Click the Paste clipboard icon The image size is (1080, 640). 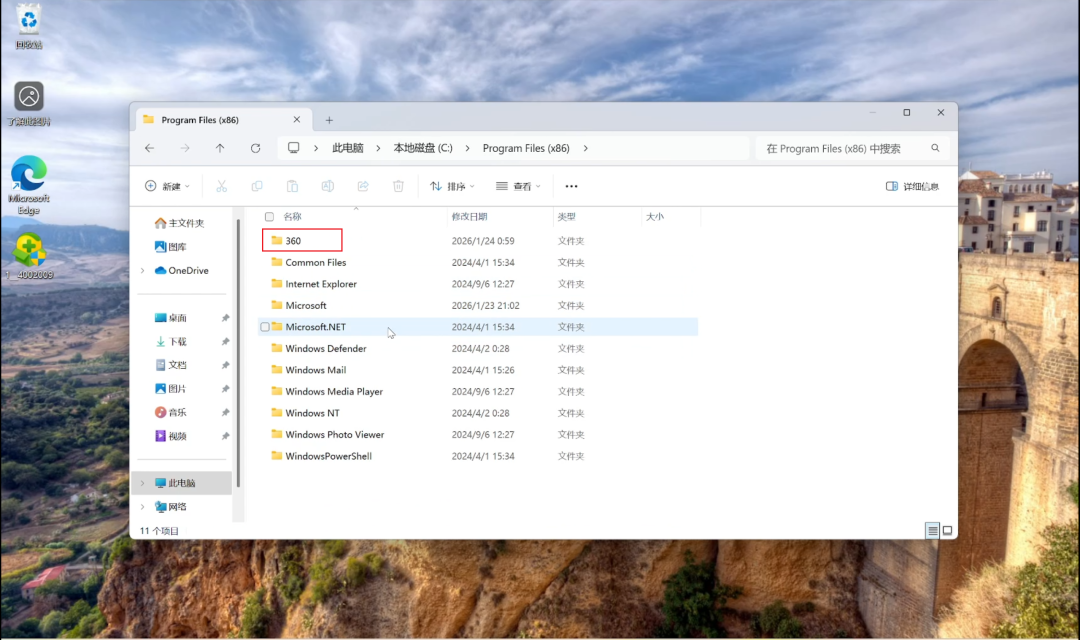tap(292, 186)
